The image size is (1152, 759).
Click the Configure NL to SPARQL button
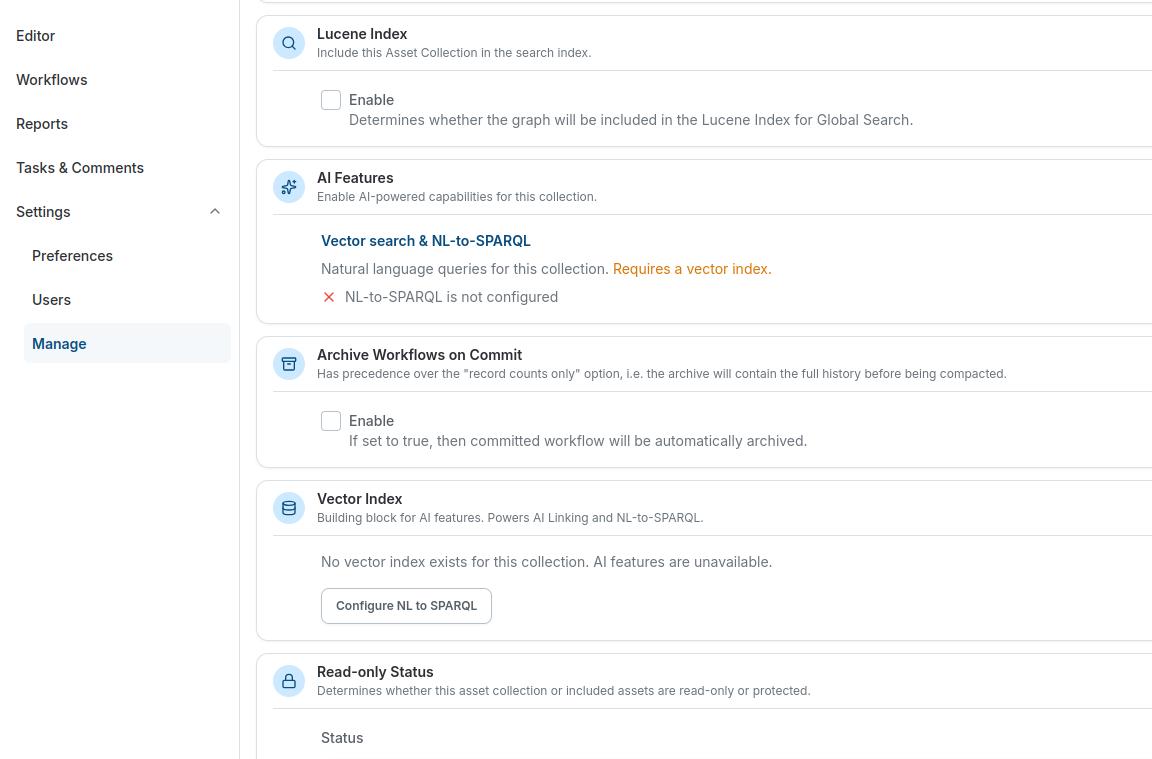point(406,606)
